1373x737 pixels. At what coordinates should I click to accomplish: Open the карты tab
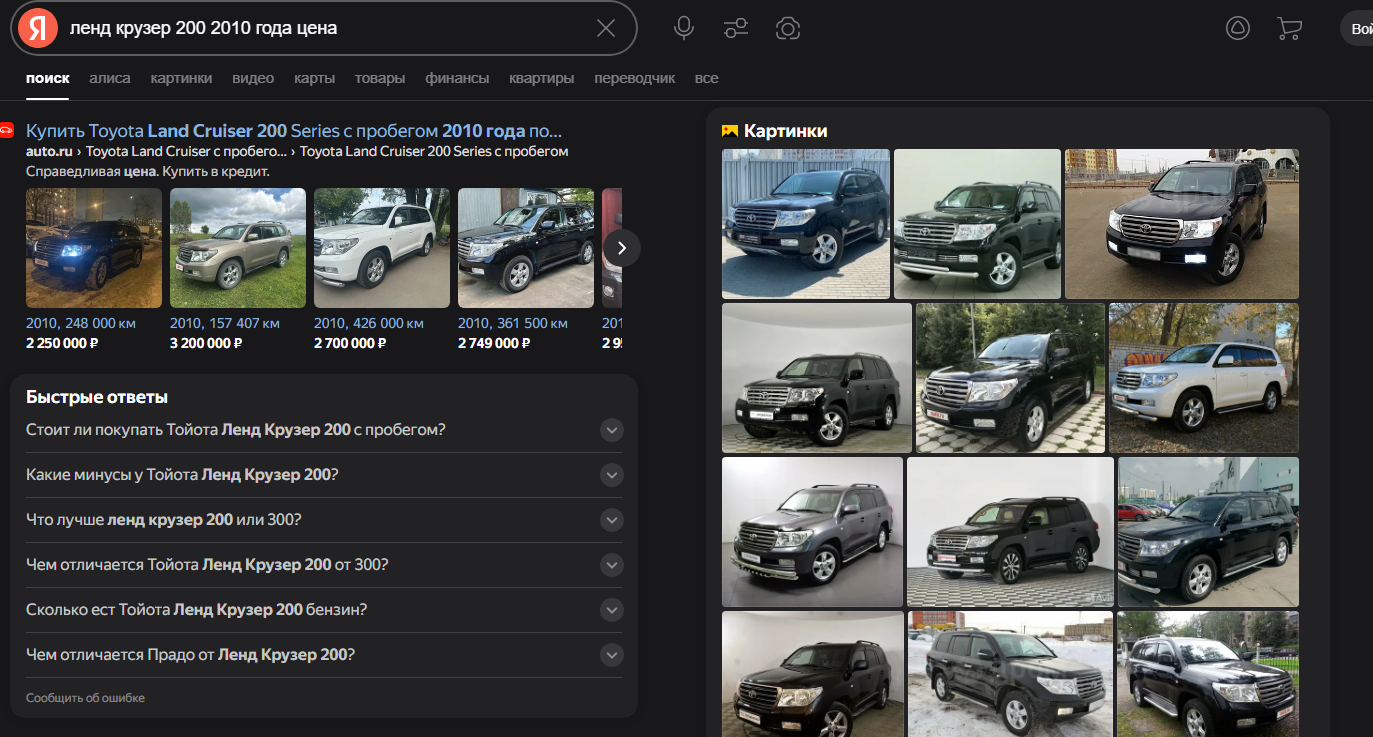(x=314, y=78)
